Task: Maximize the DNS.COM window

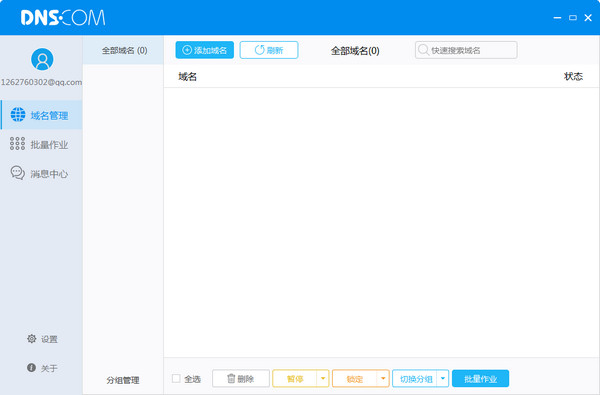Action: pyautogui.click(x=573, y=18)
